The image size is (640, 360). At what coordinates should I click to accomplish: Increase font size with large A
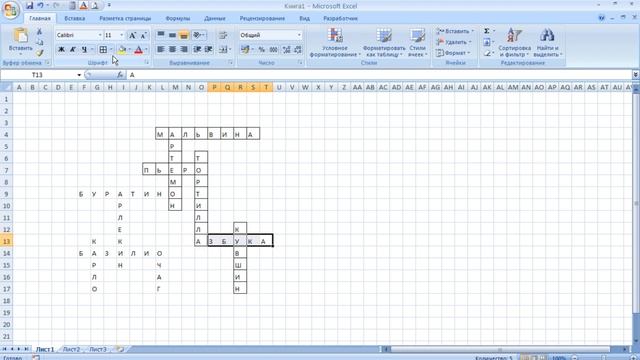(132, 36)
